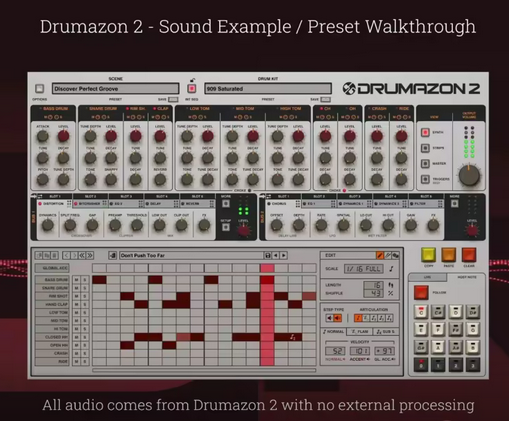
Task: Click the Scene Save button
Action: pyautogui.click(x=173, y=99)
